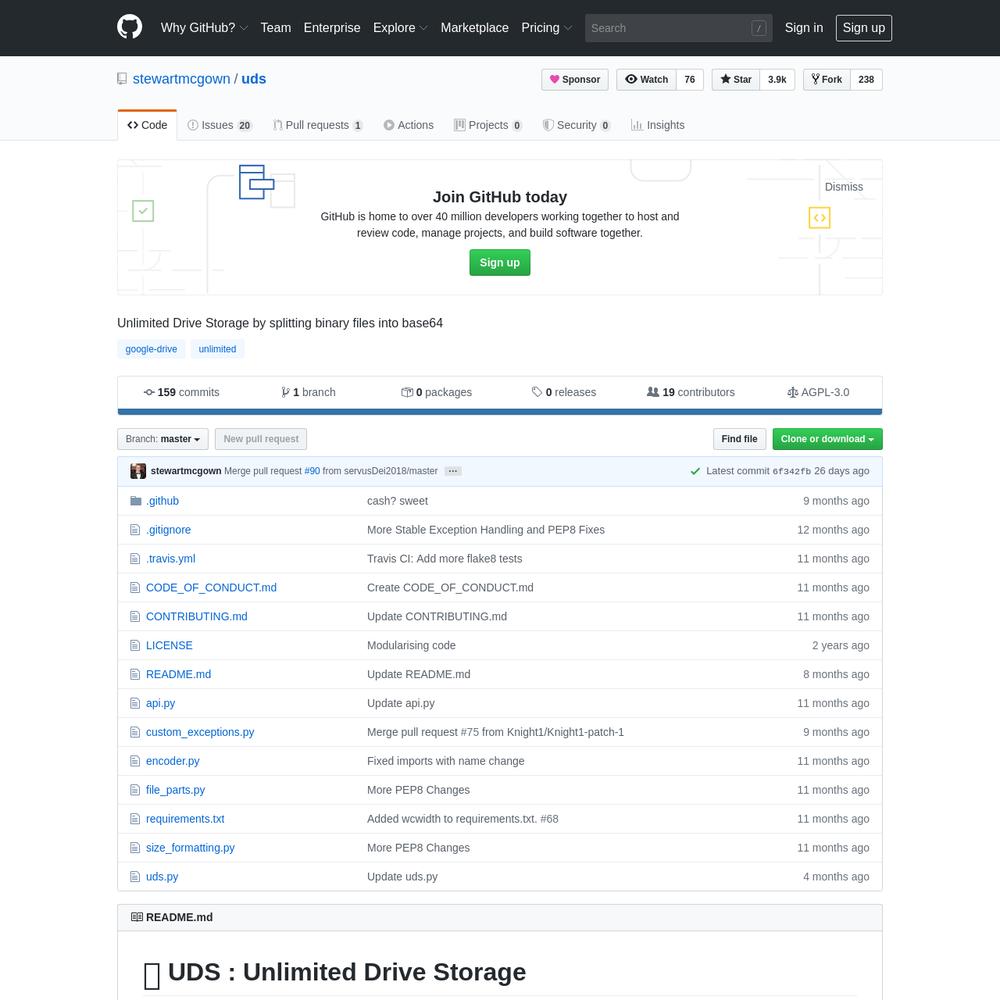This screenshot has width=1000, height=1000.
Task: Click the Find file button
Action: coord(739,439)
